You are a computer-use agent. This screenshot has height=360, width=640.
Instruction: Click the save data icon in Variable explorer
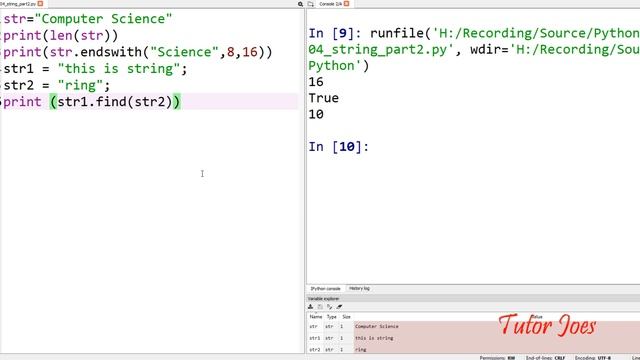click(x=320, y=307)
